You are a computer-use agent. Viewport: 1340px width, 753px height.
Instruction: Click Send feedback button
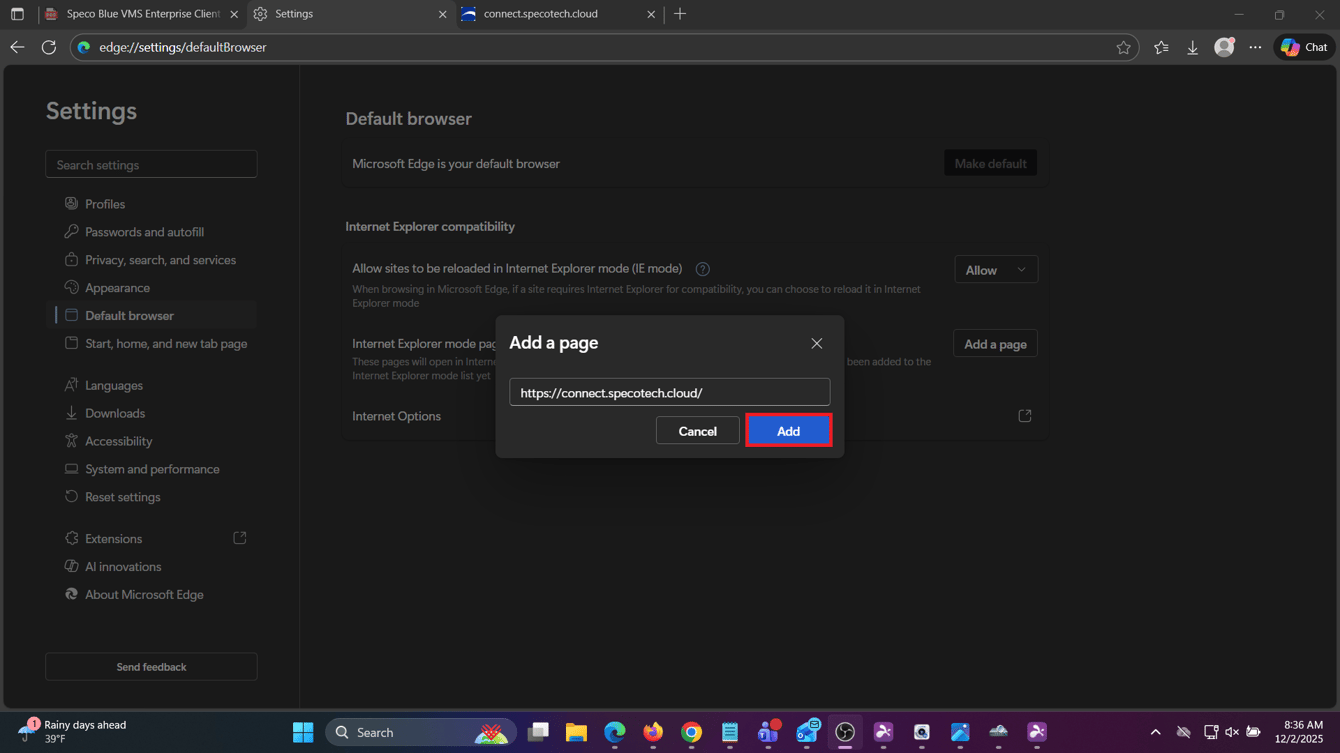pyautogui.click(x=151, y=667)
